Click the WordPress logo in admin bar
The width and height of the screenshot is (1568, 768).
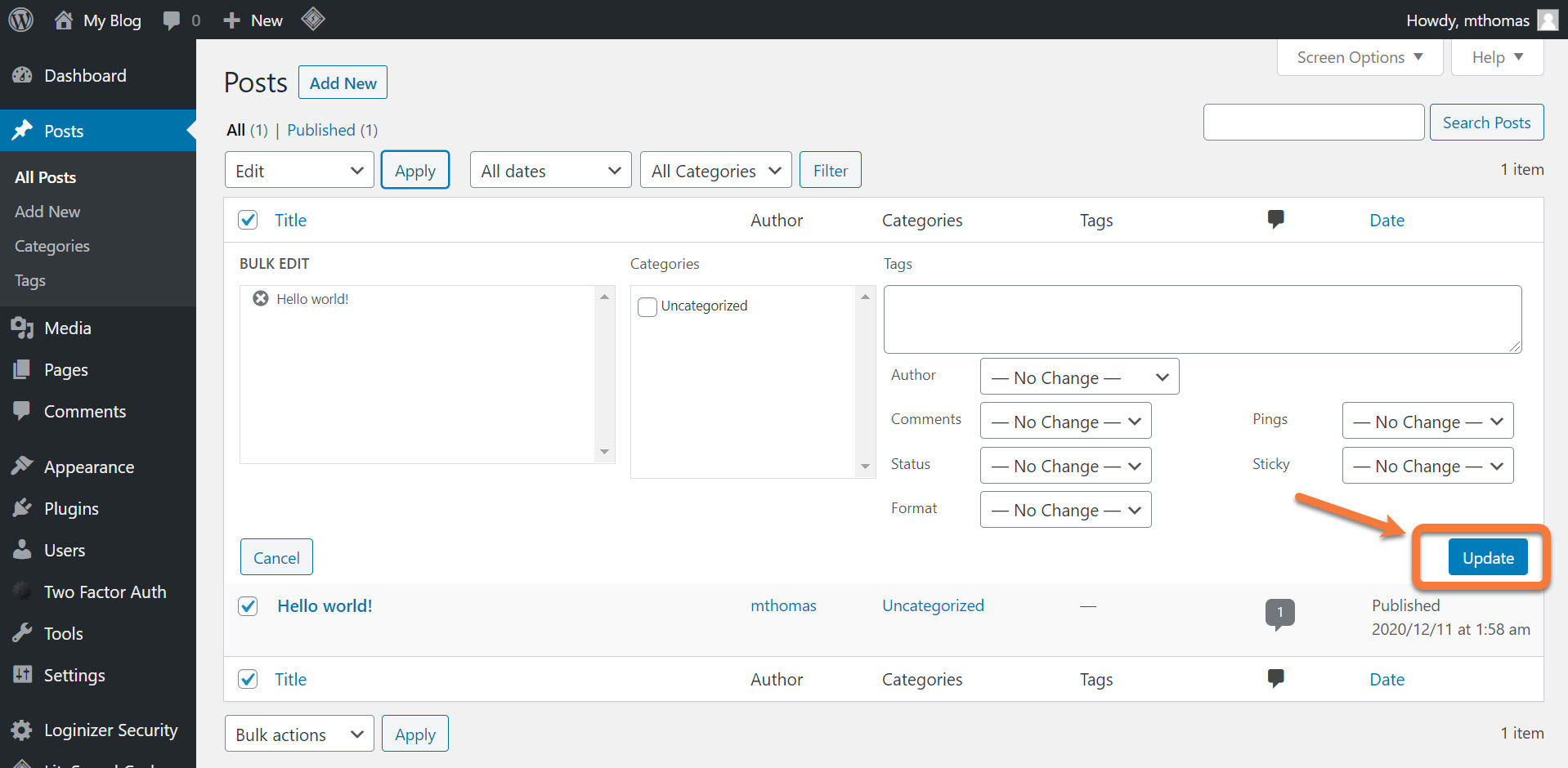click(20, 20)
